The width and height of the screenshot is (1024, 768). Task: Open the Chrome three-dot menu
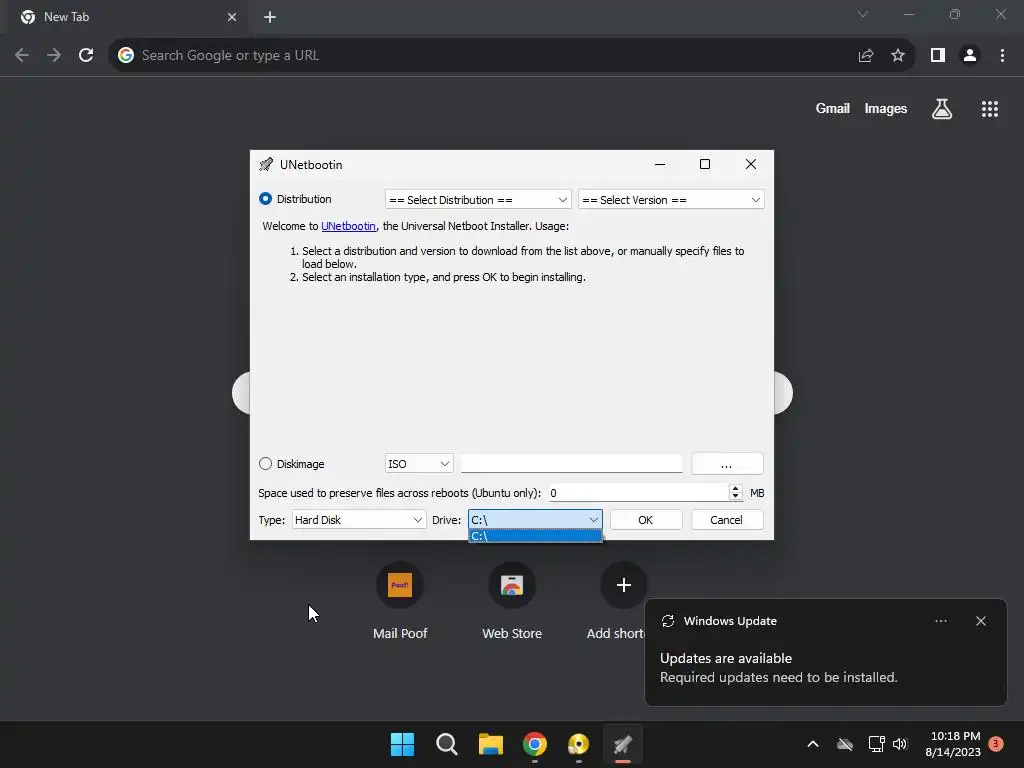pyautogui.click(x=1002, y=56)
